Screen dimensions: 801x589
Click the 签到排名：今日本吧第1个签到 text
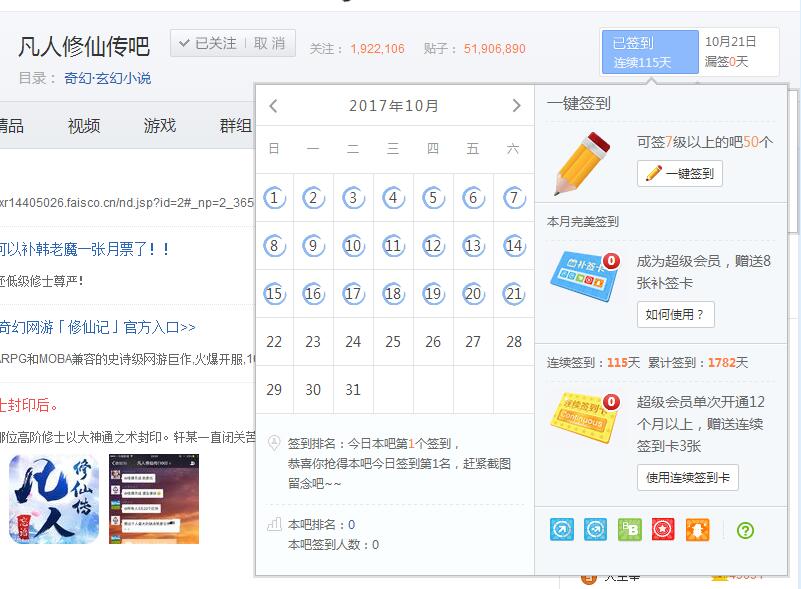point(374,443)
